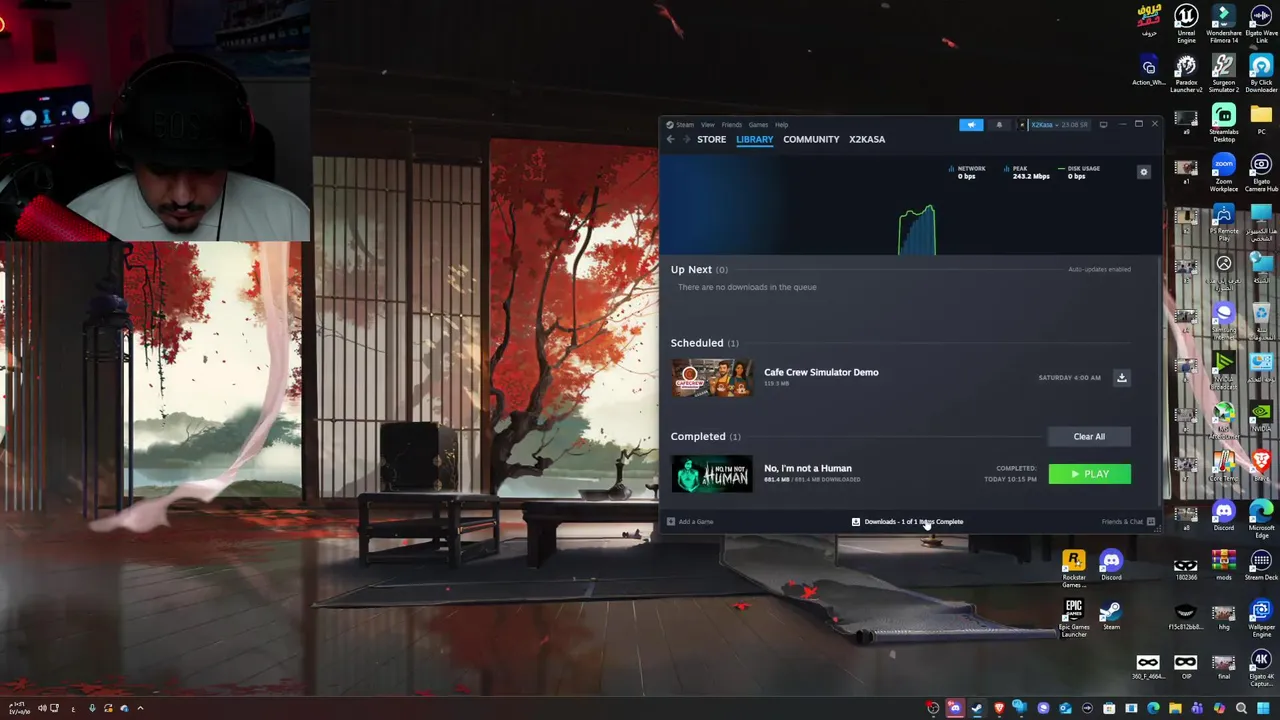The width and height of the screenshot is (1280, 720).
Task: Open the X2KASA profile tab
Action: tap(867, 139)
